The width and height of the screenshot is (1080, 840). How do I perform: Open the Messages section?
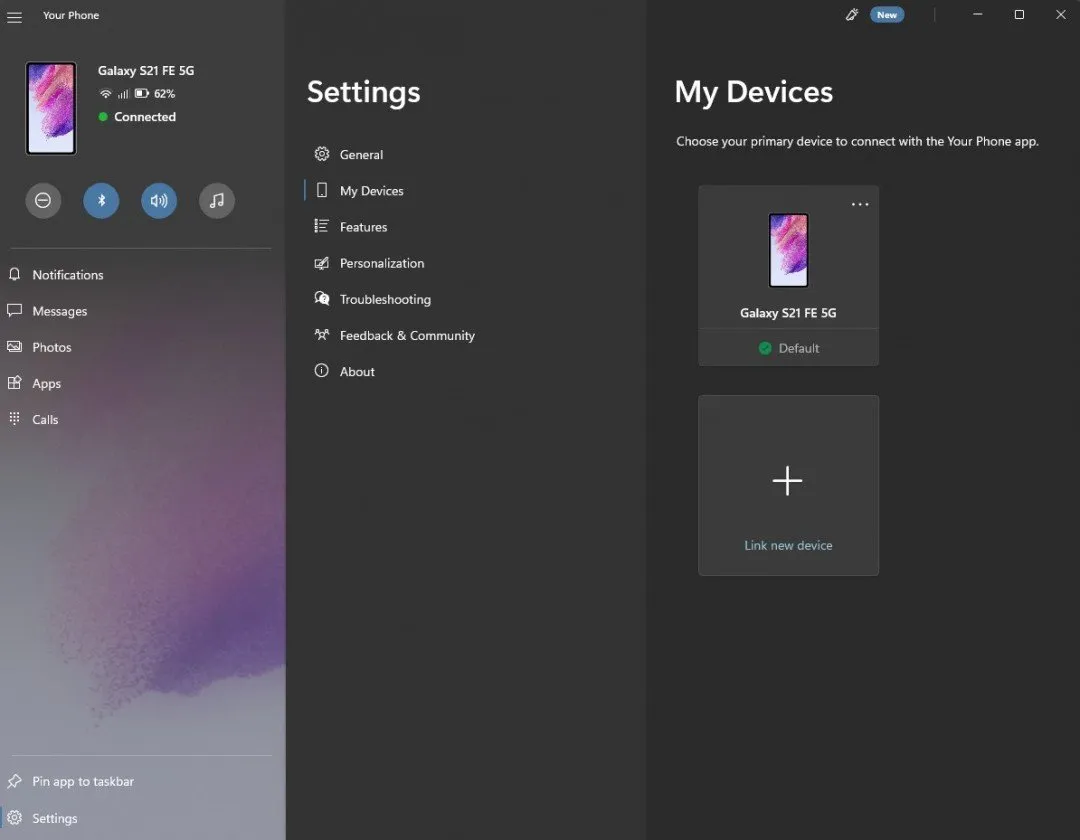(59, 311)
